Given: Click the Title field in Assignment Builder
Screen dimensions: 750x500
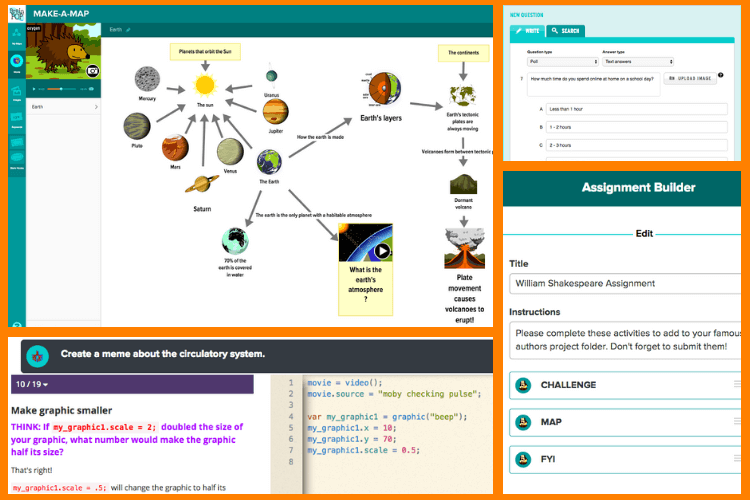Looking at the screenshot, I should point(625,283).
